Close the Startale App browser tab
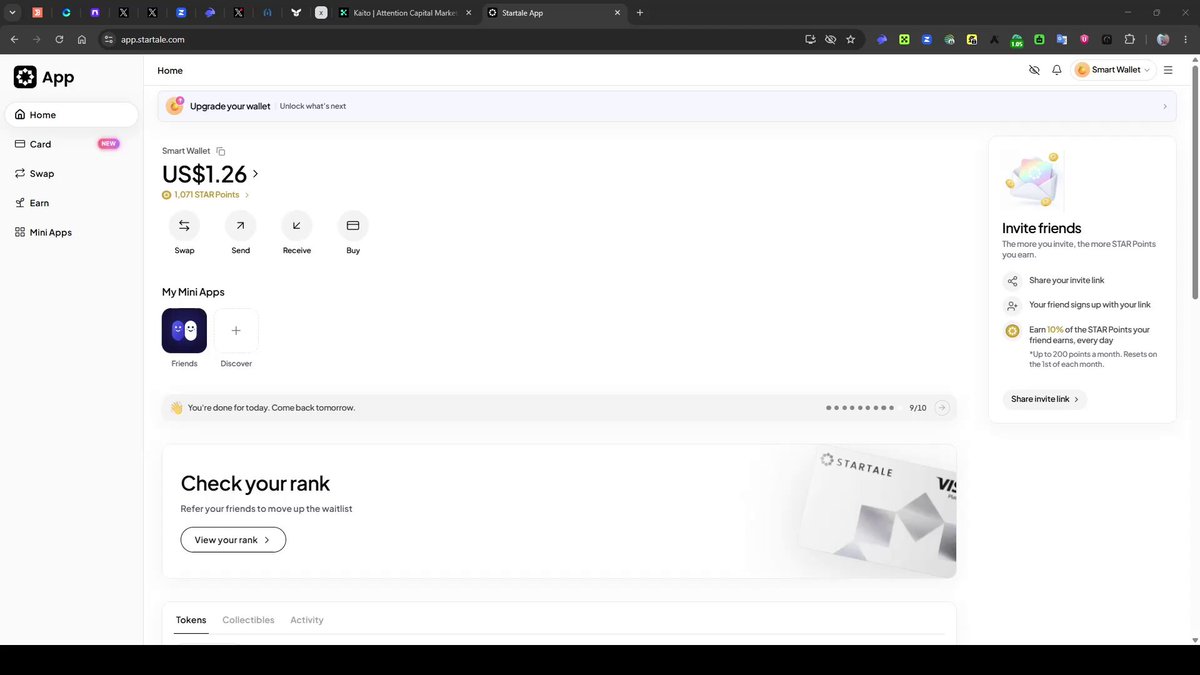This screenshot has height=675, width=1200. point(617,13)
